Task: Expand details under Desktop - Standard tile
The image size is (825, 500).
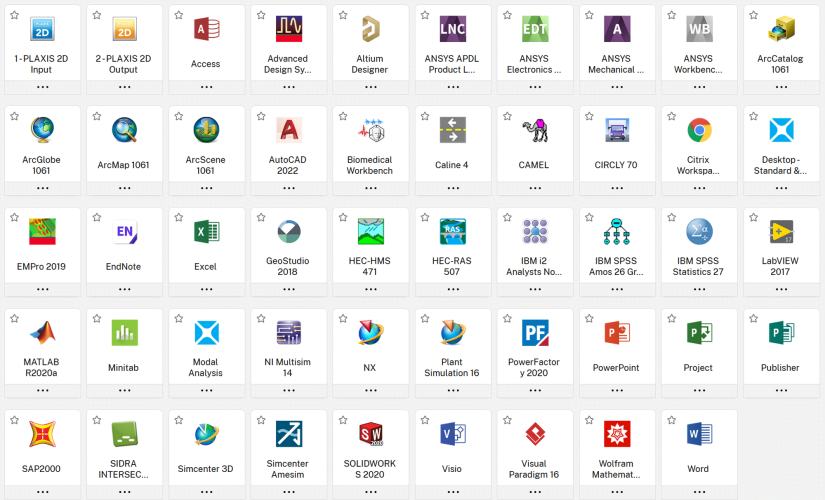Action: (781, 188)
